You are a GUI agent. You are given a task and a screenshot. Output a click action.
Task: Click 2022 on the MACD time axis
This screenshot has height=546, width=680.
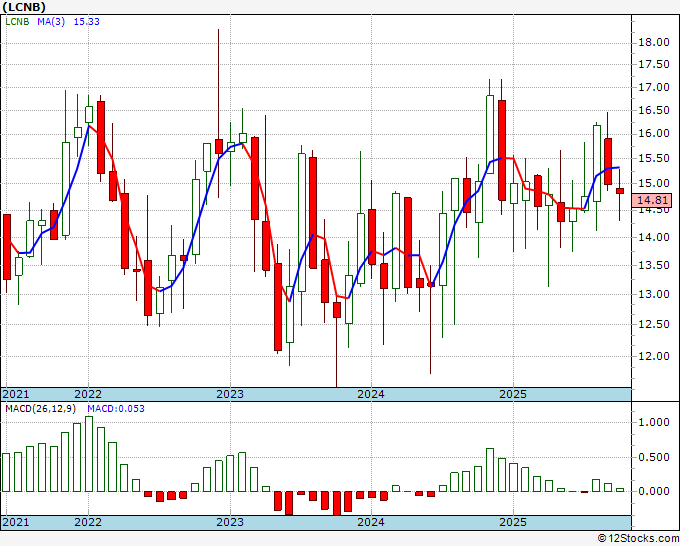point(88,522)
